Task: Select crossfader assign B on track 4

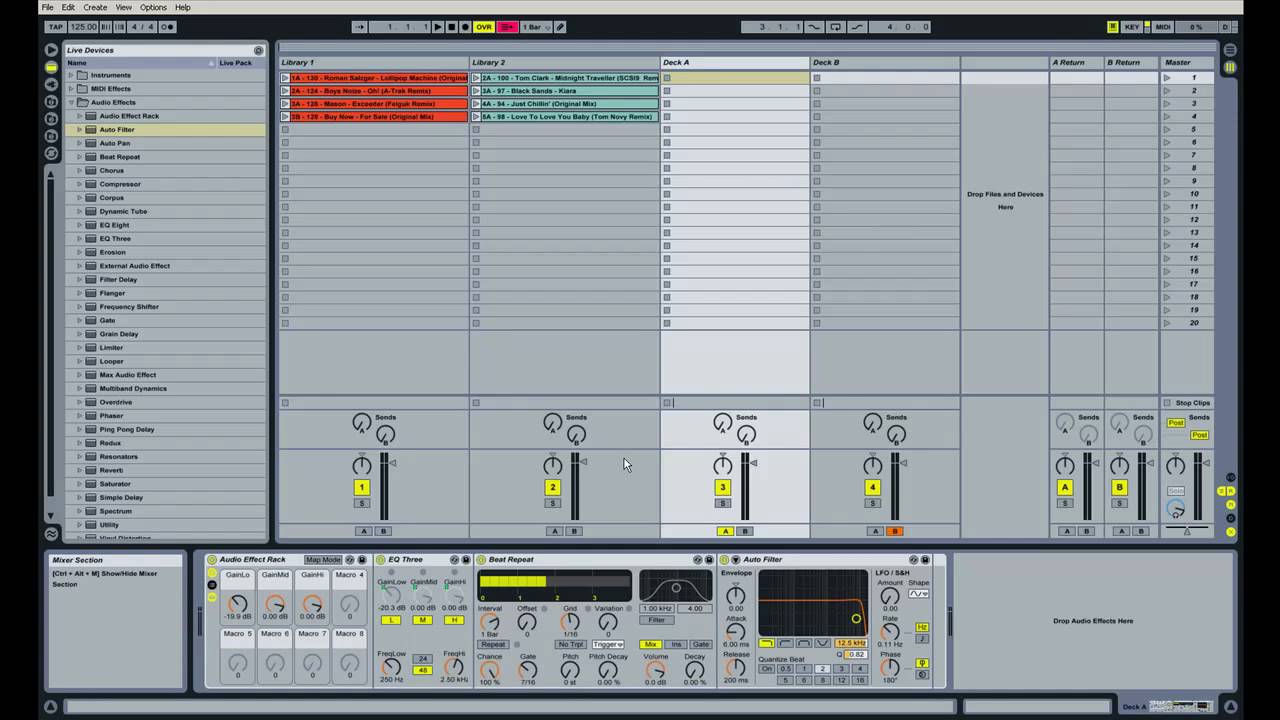Action: tap(894, 531)
